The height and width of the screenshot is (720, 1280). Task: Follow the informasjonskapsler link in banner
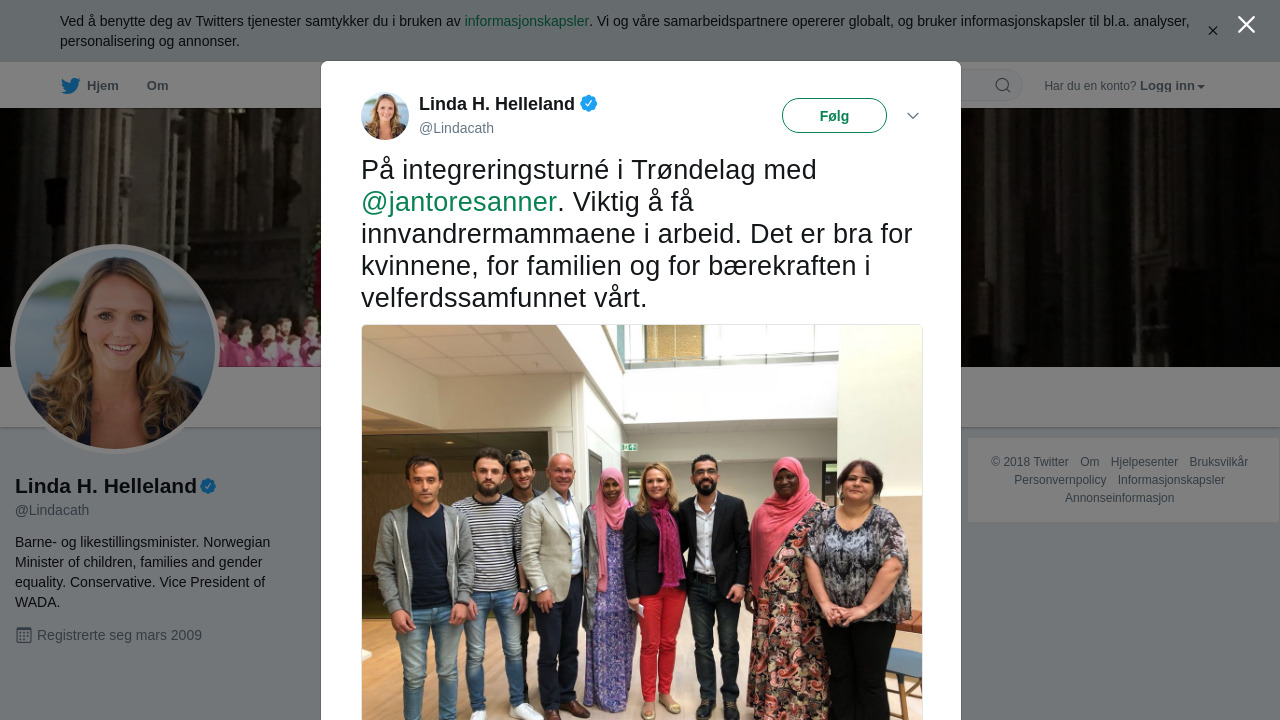tap(527, 21)
